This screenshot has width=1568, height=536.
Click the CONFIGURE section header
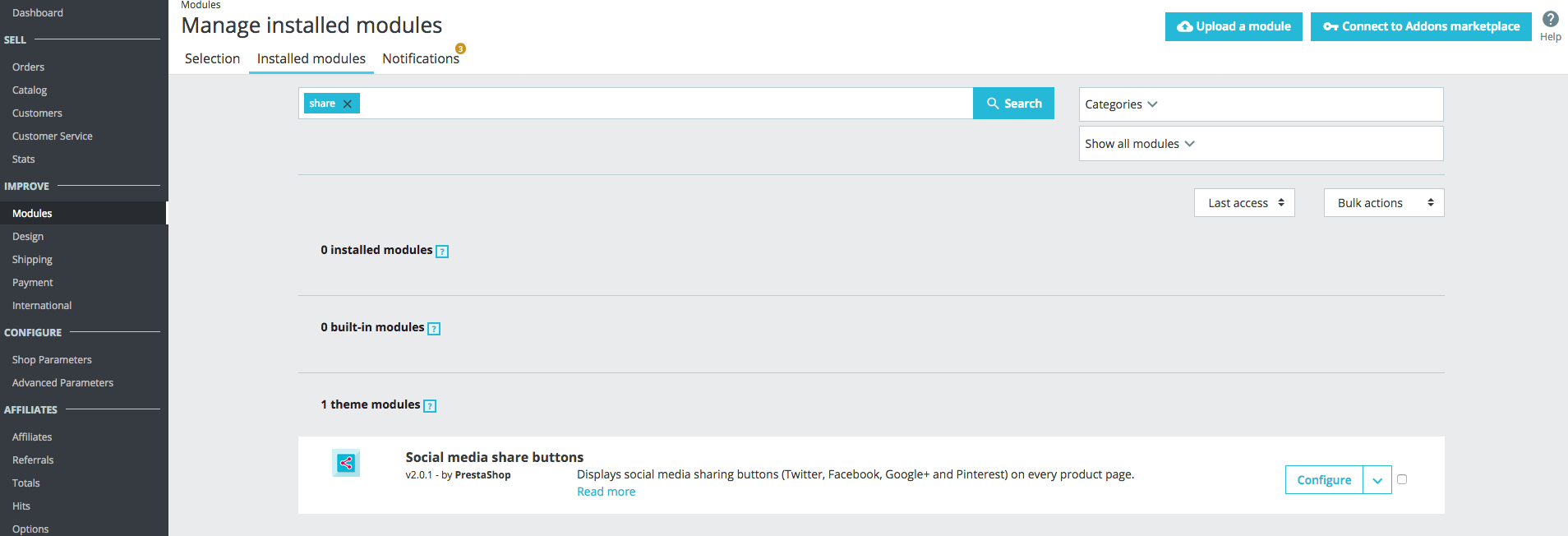pyautogui.click(x=33, y=332)
